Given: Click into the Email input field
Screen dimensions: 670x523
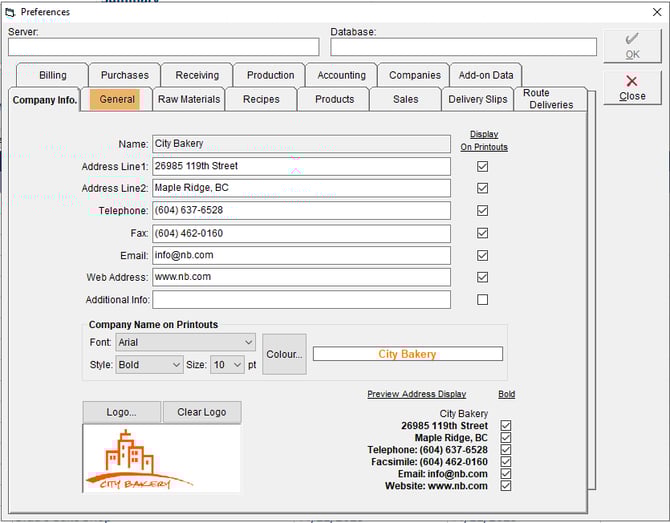Looking at the screenshot, I should click(x=301, y=255).
